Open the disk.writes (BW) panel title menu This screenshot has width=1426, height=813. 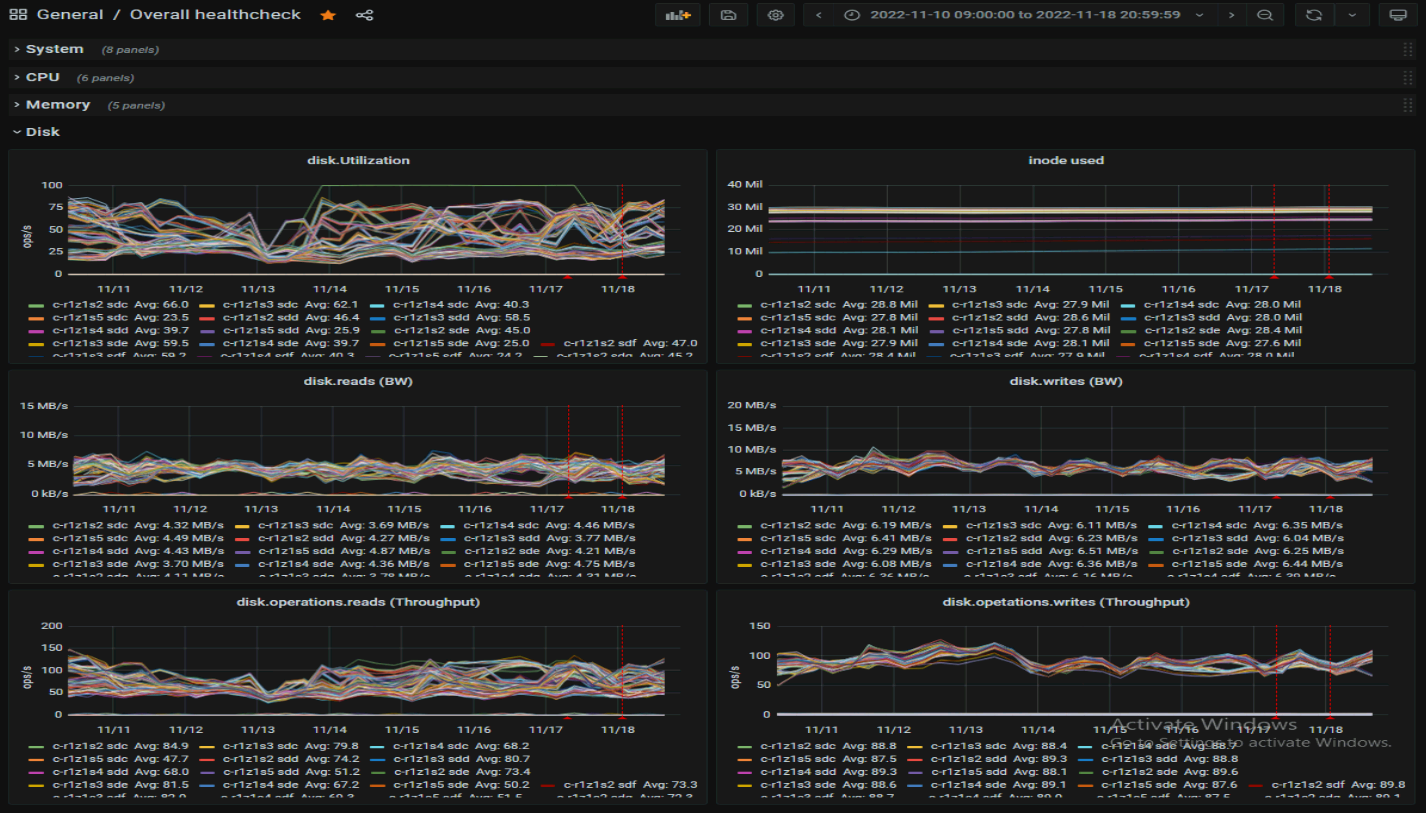click(x=1065, y=381)
